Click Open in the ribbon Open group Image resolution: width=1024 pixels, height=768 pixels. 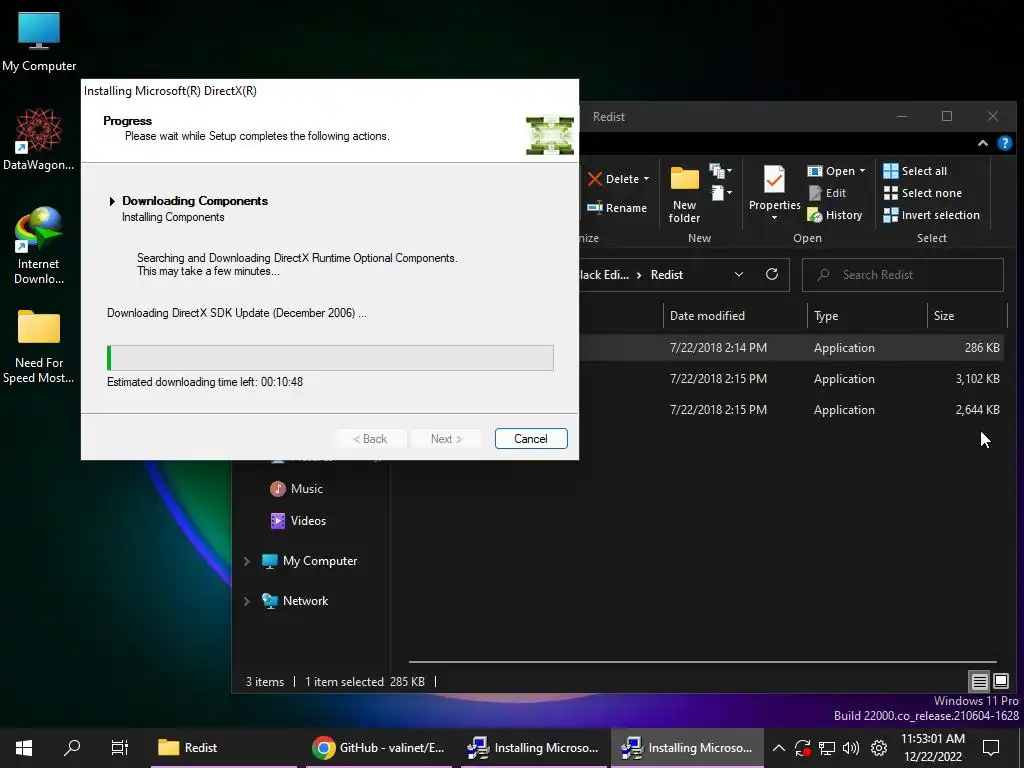[831, 171]
